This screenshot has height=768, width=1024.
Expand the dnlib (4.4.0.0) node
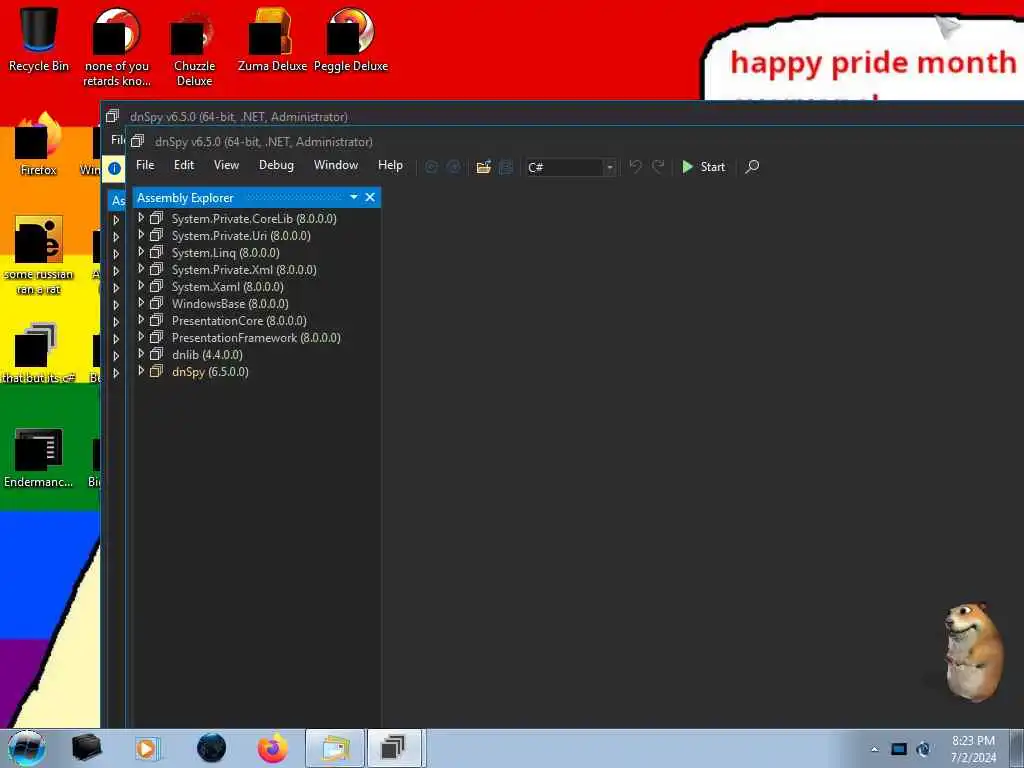[140, 354]
